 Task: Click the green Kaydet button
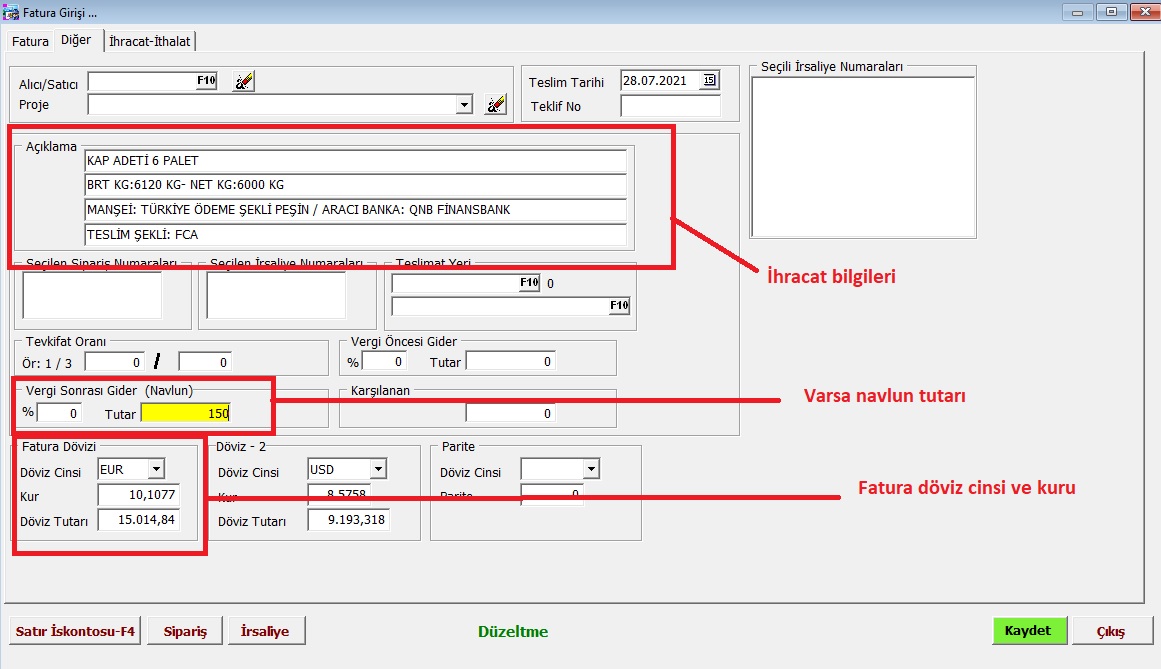click(1029, 631)
